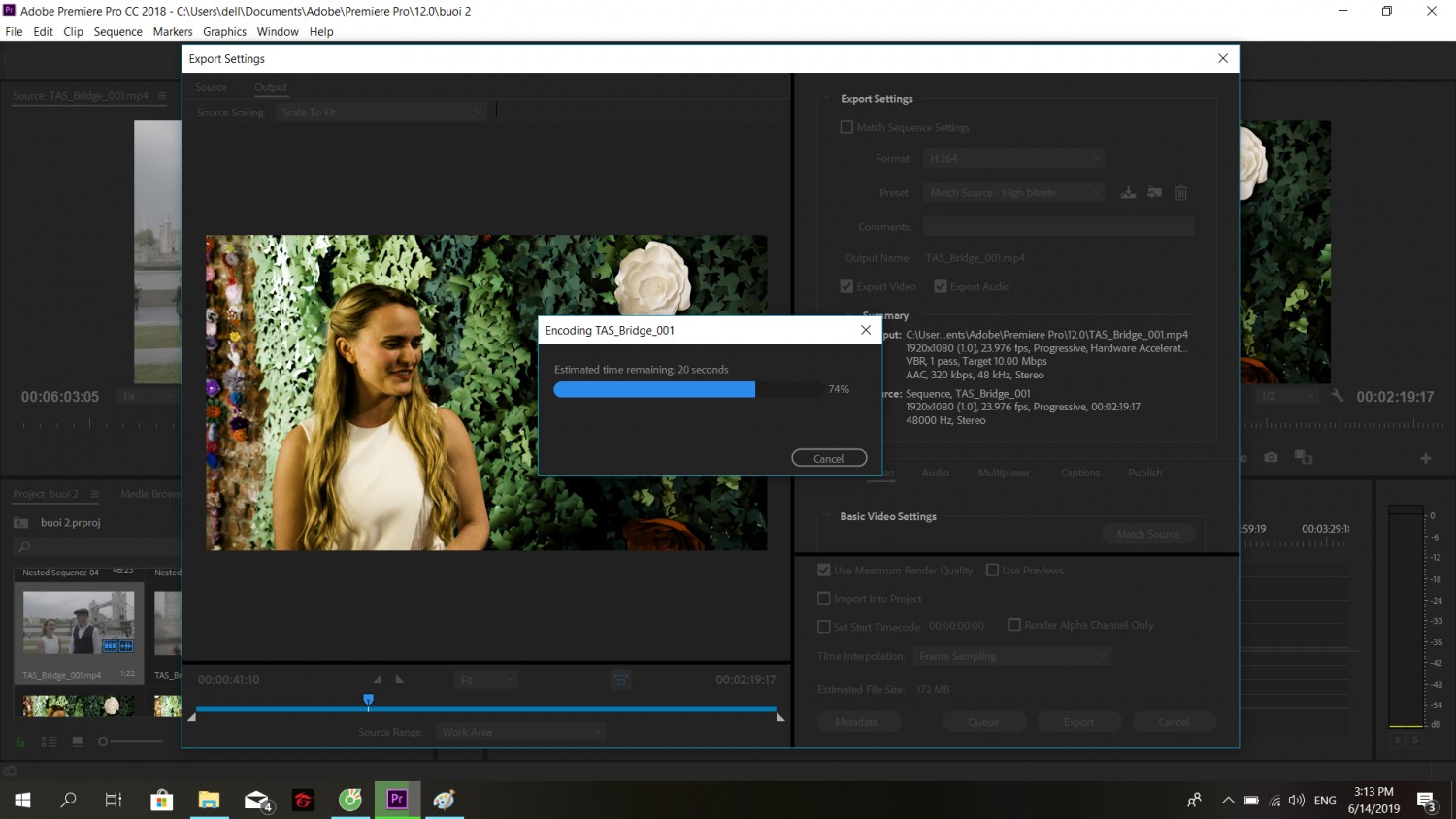Viewport: 1456px width, 819px height.
Task: Click the Match Source button
Action: point(1148,534)
